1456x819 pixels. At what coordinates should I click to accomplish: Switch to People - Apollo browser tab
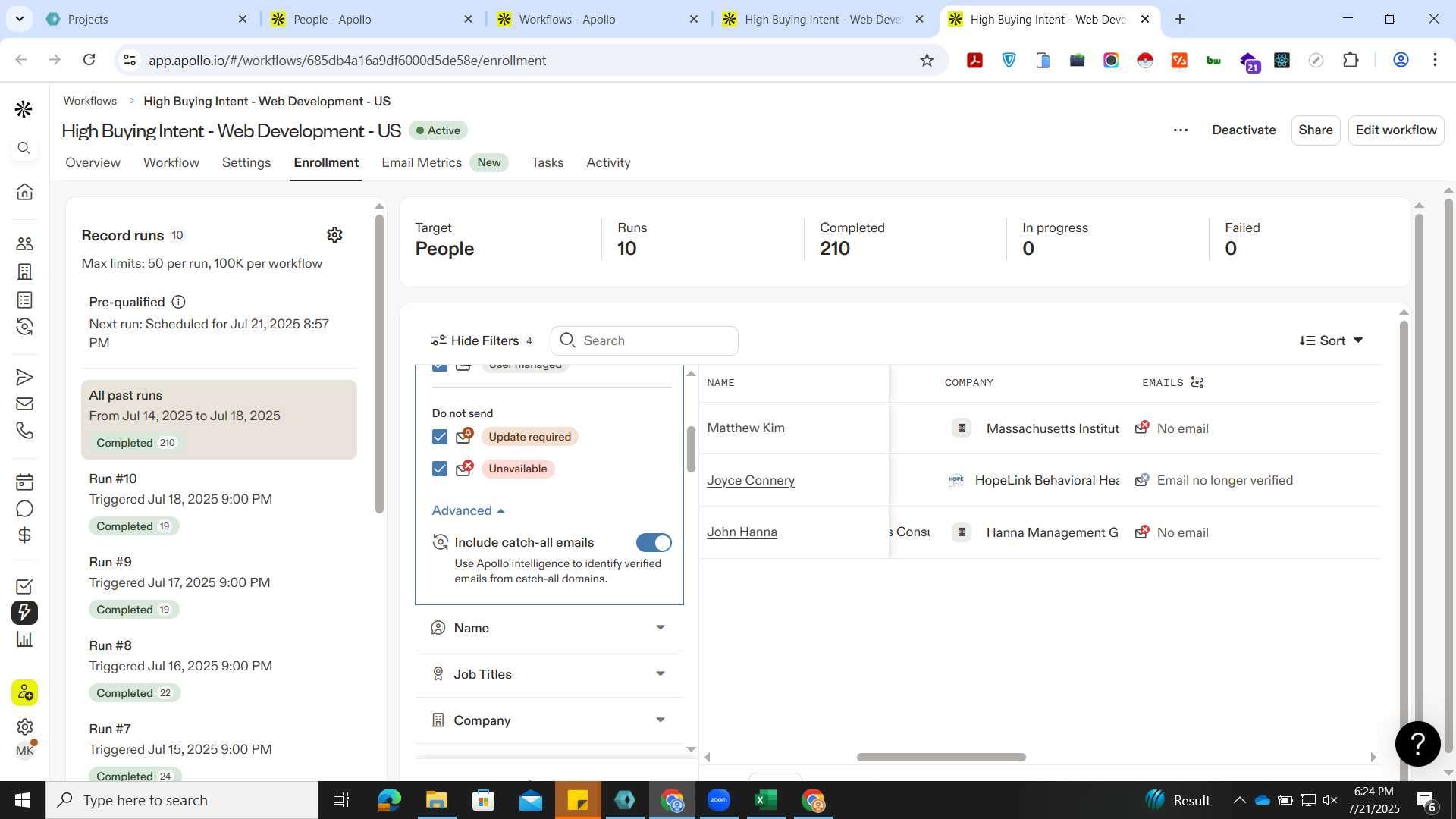coord(372,19)
